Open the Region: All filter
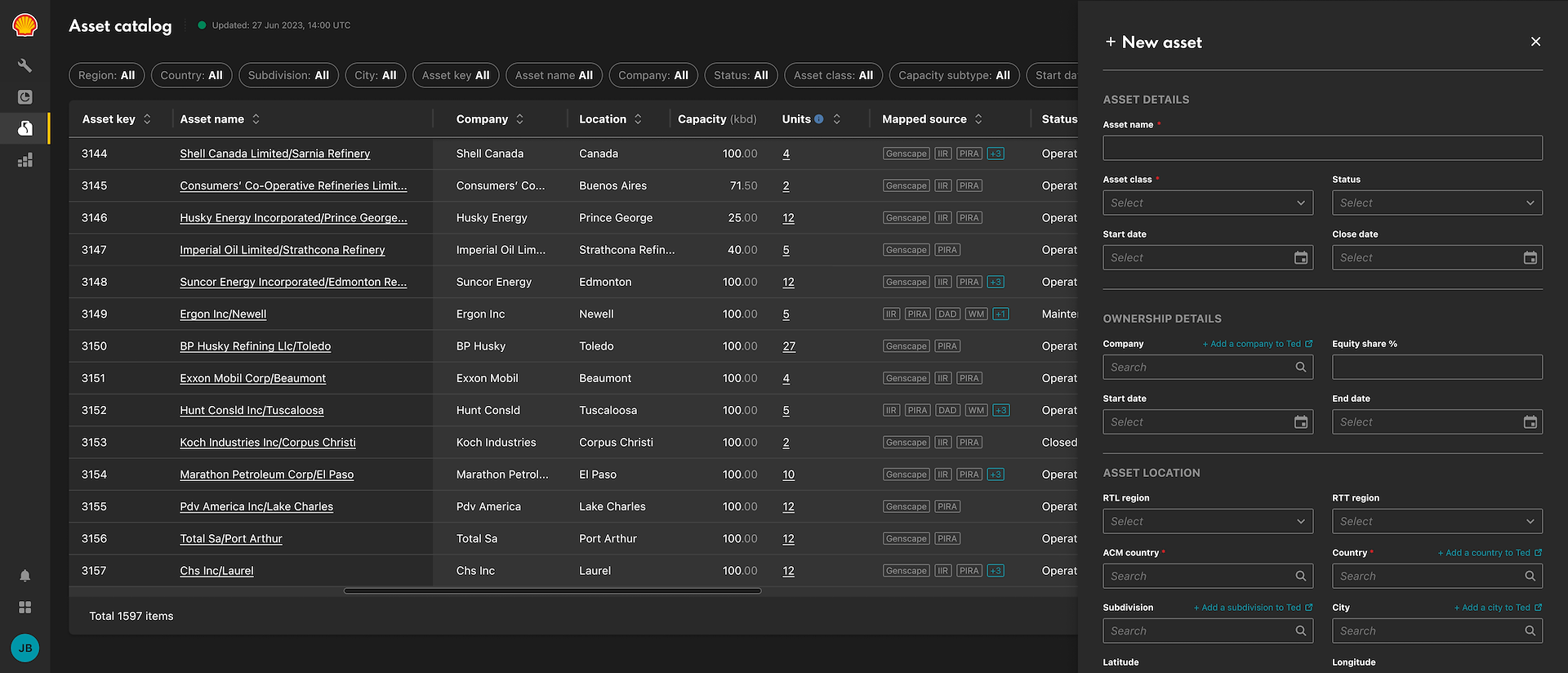The width and height of the screenshot is (1568, 673). click(107, 75)
